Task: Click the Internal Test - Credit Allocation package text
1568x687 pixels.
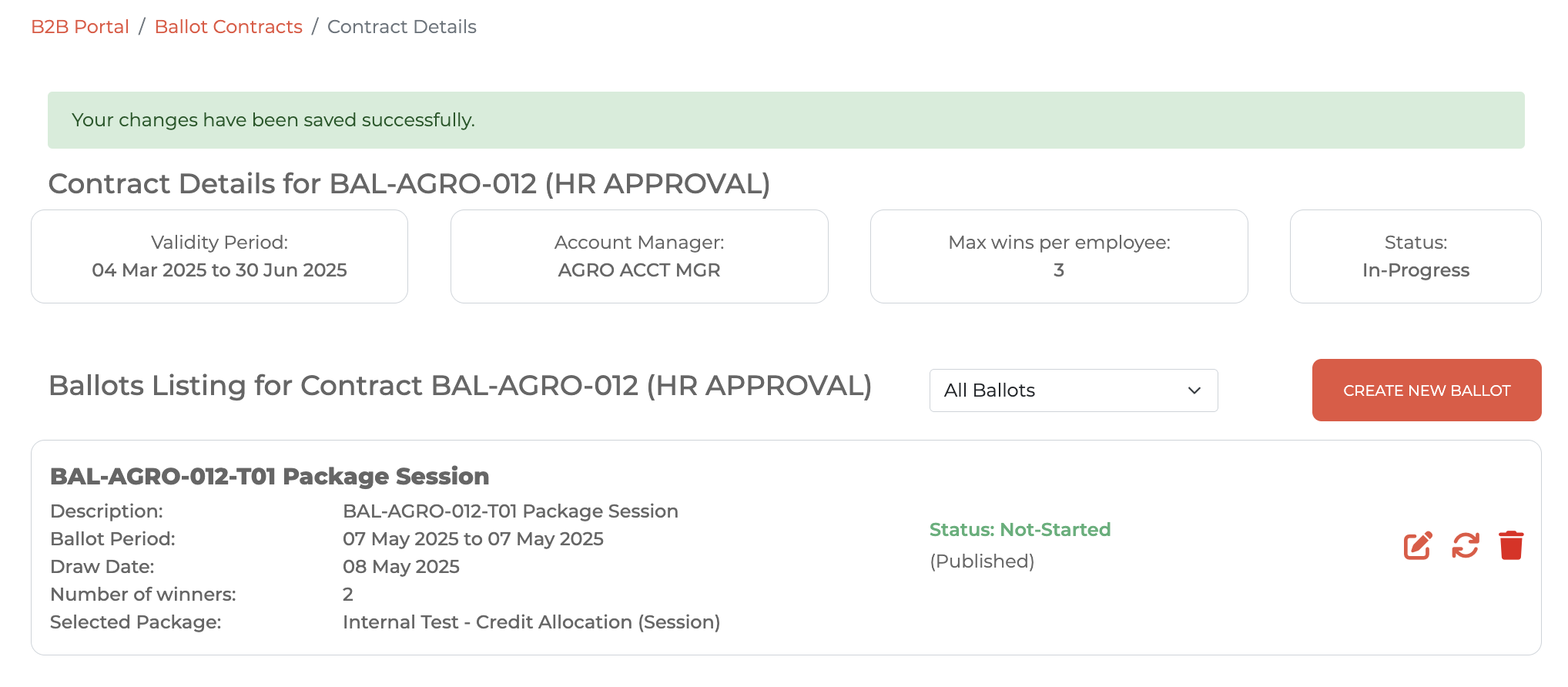Action: click(531, 622)
